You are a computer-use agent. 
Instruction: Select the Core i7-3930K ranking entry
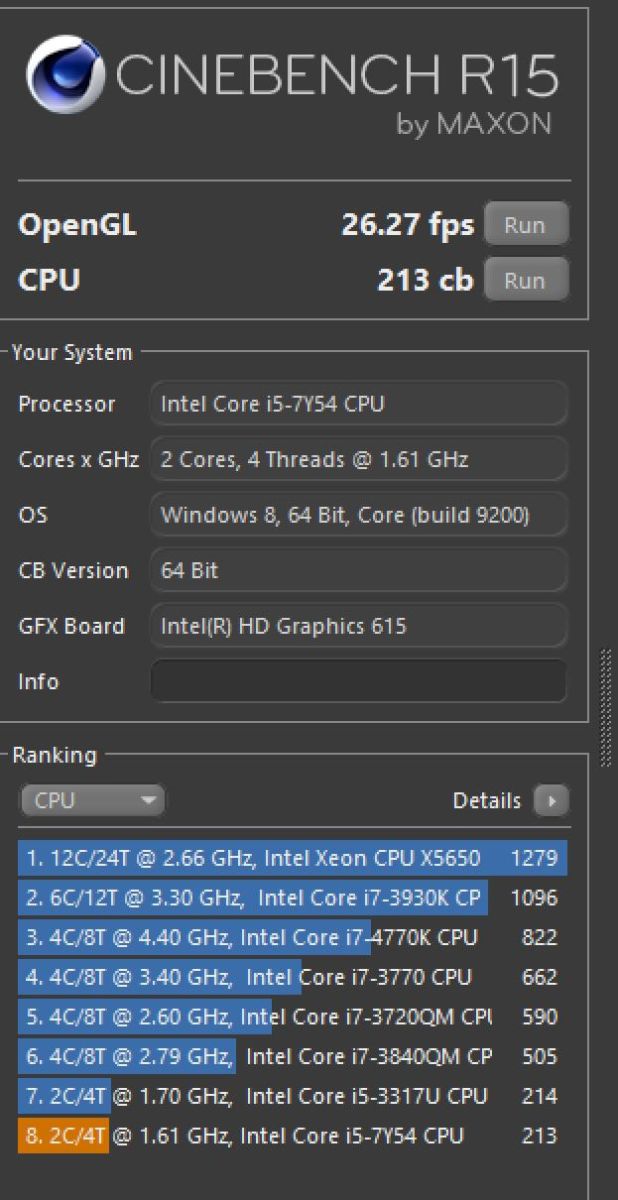click(292, 898)
